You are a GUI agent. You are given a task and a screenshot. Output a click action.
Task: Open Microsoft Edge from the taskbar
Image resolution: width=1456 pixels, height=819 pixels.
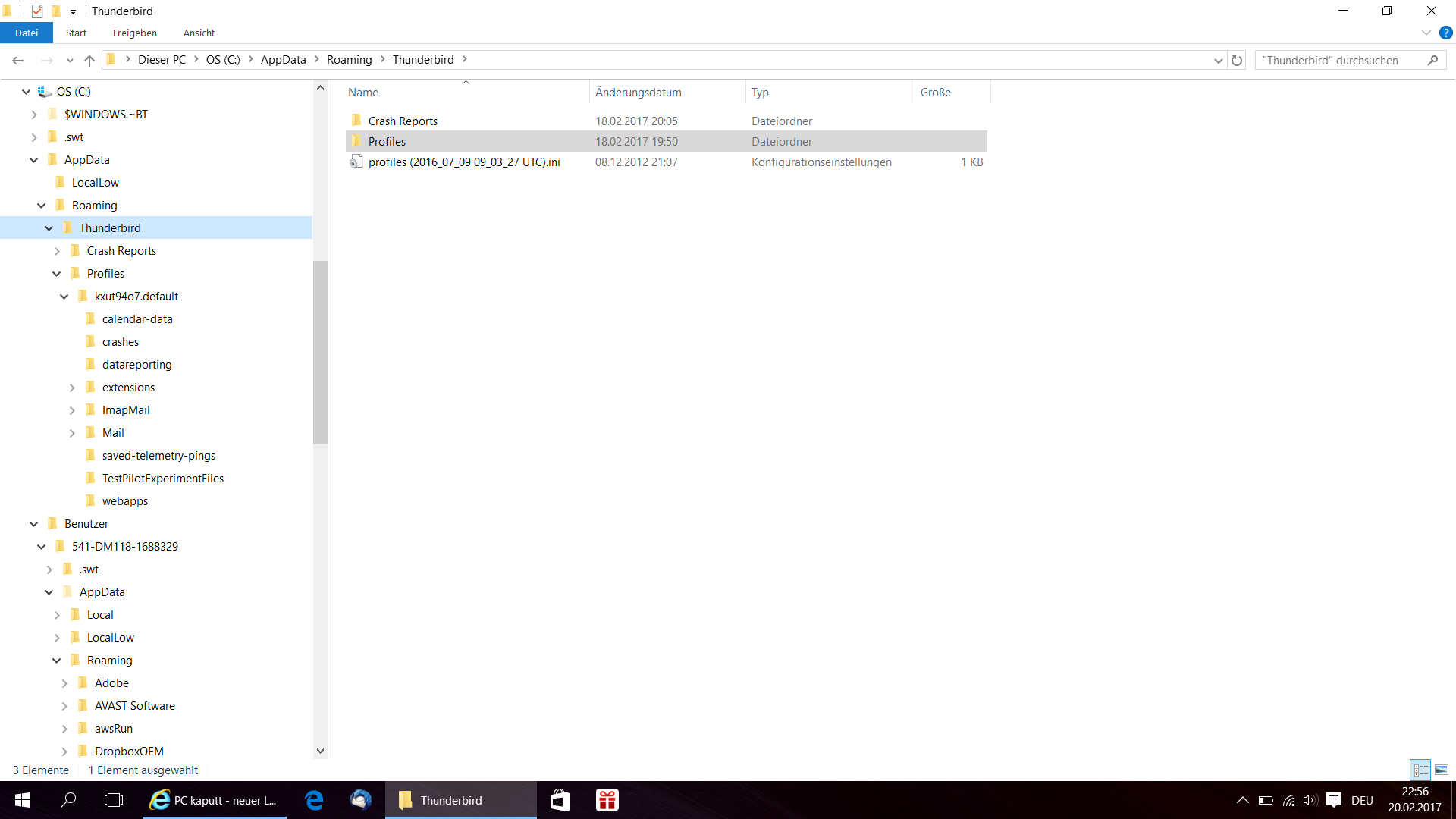pos(314,800)
